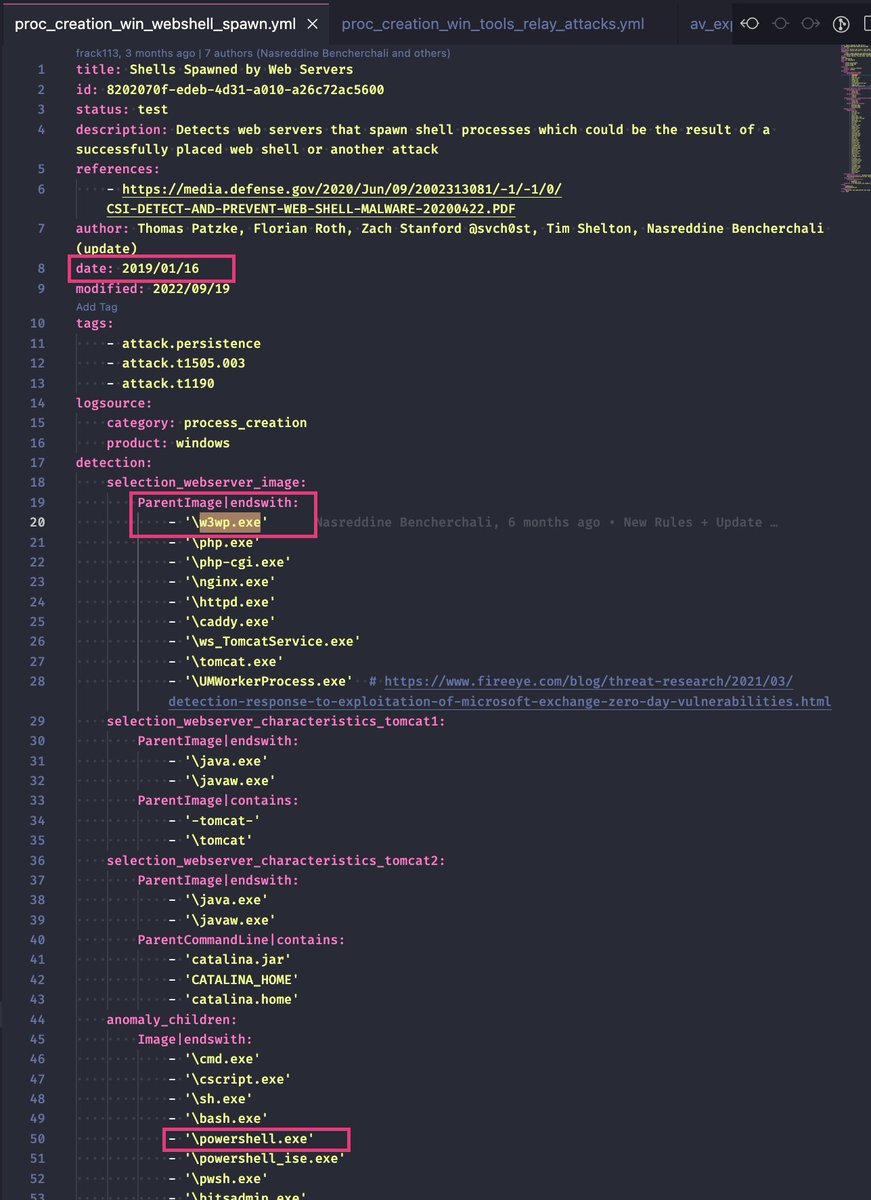Screen dimensions: 871x1200
Task: Click the 'ParentCommandLine|contains:' key
Action: click(241, 939)
